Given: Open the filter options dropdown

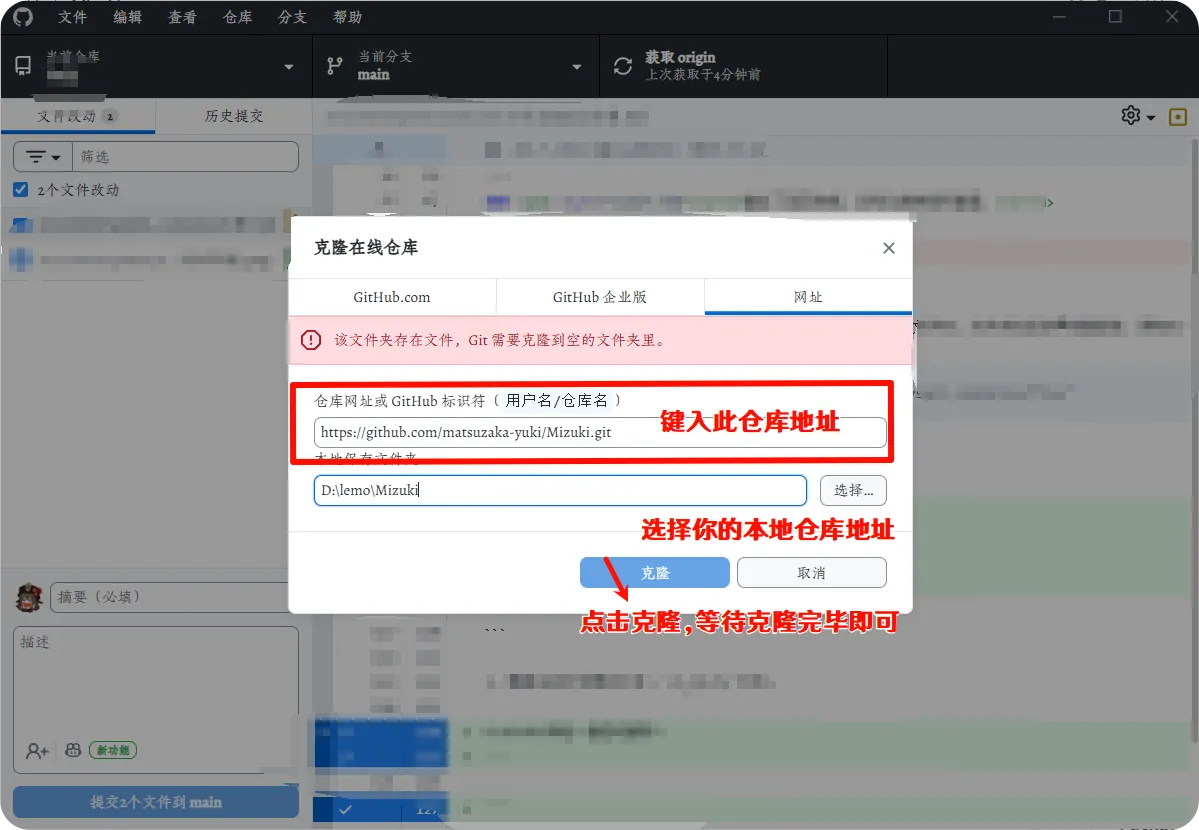Looking at the screenshot, I should tap(43, 157).
